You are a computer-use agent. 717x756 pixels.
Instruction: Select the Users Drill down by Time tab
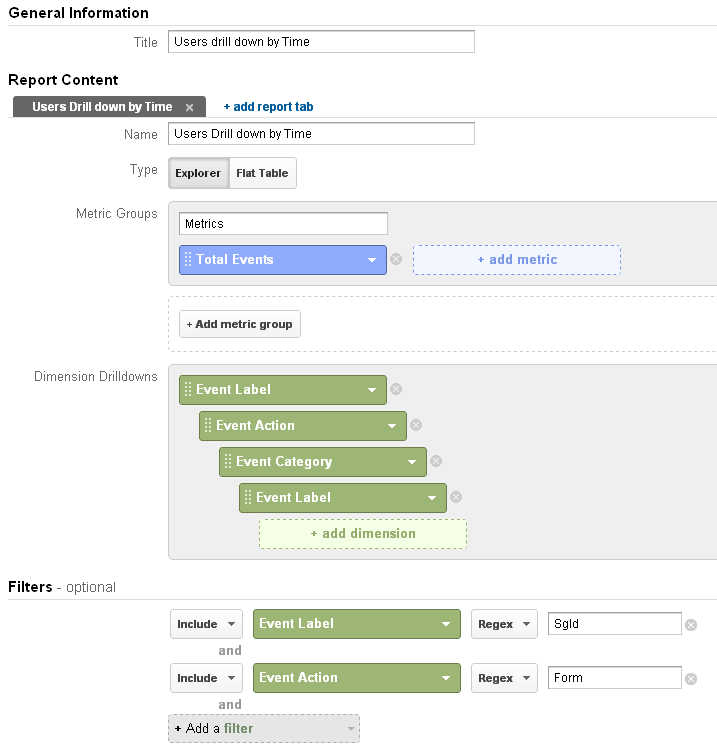point(102,107)
